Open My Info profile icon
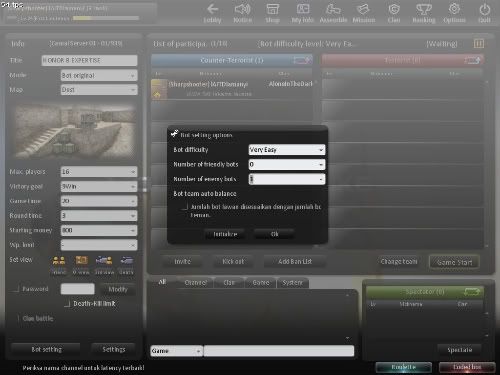This screenshot has width=500, height=375. pyautogui.click(x=303, y=9)
